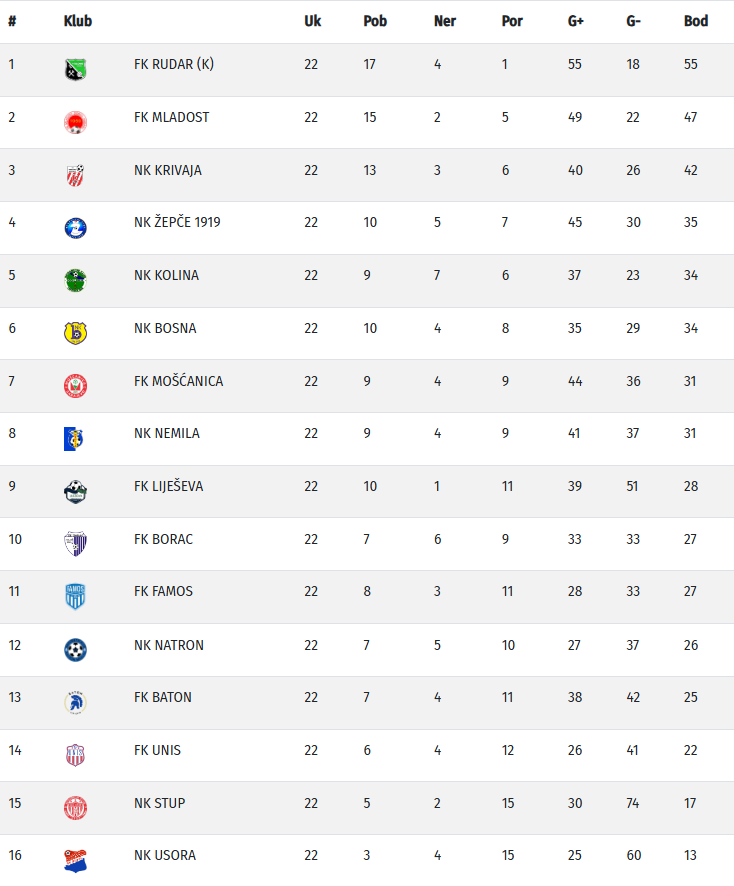Click the NK Bosna club badge
The image size is (734, 886).
(75, 333)
